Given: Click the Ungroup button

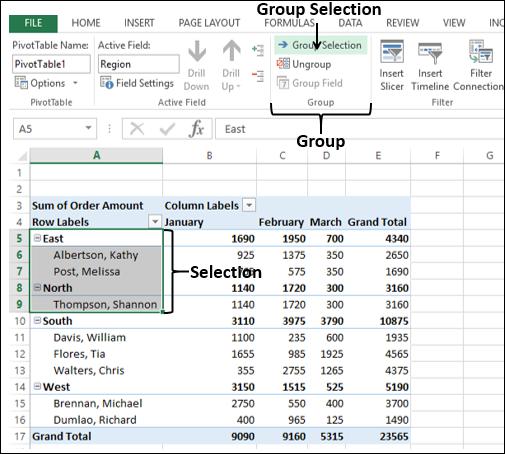Looking at the screenshot, I should point(304,64).
